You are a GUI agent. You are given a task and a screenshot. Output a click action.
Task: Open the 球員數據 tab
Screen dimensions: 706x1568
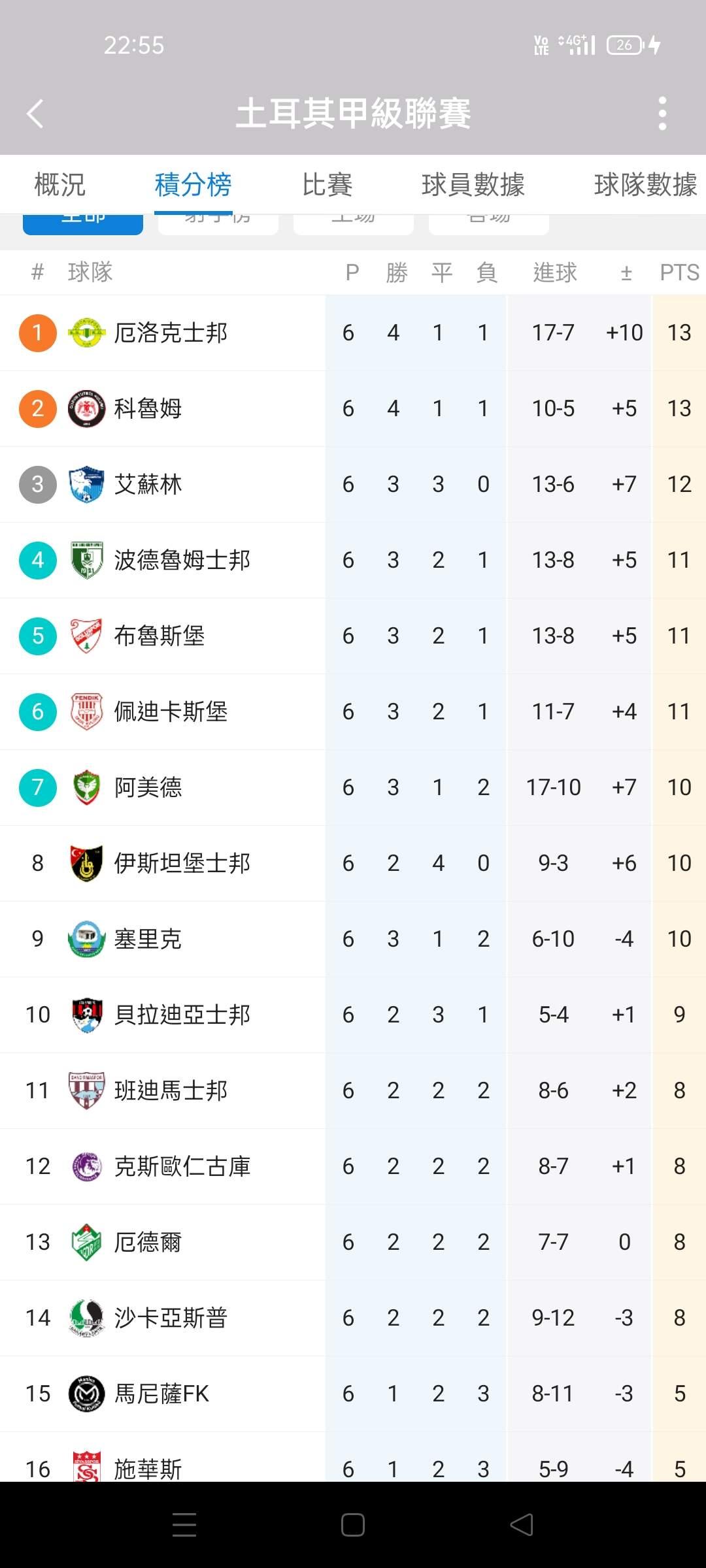pos(473,185)
